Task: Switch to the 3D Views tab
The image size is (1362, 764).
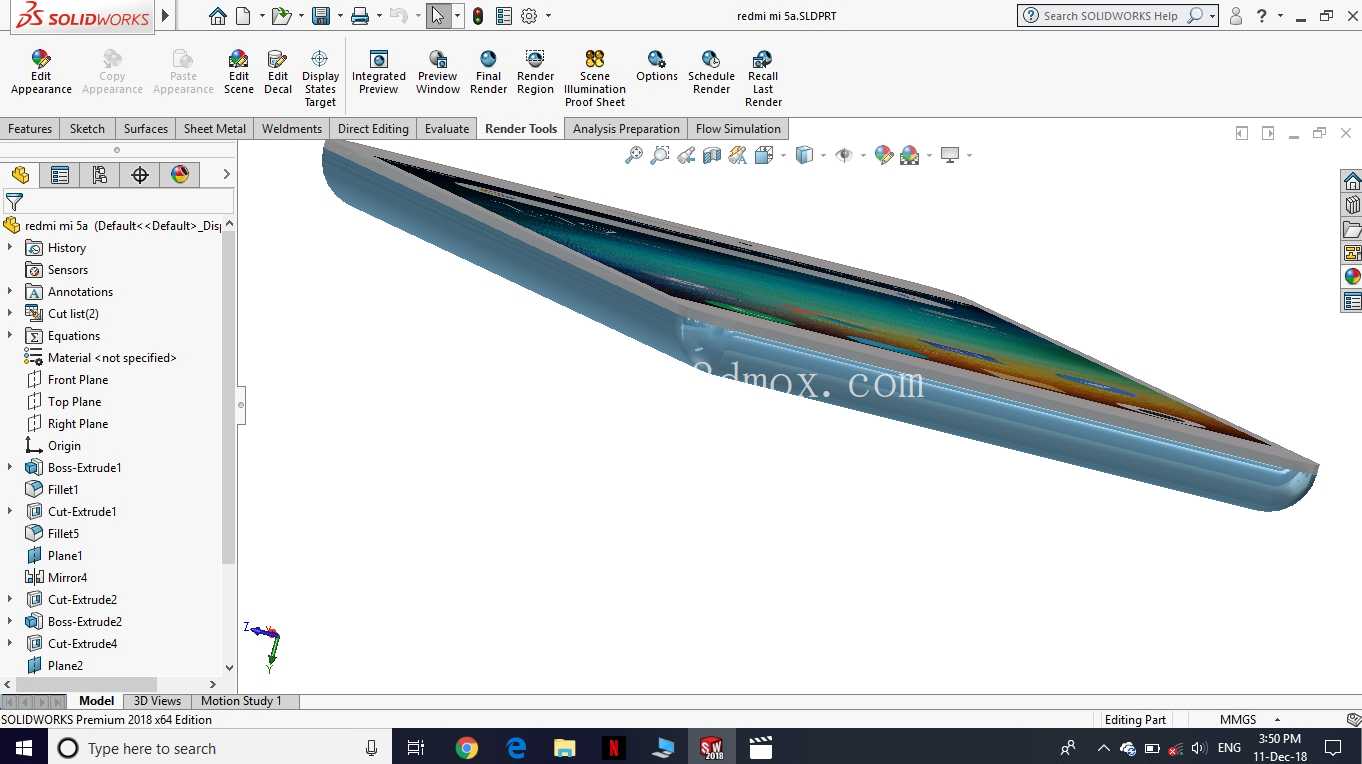Action: [x=157, y=701]
